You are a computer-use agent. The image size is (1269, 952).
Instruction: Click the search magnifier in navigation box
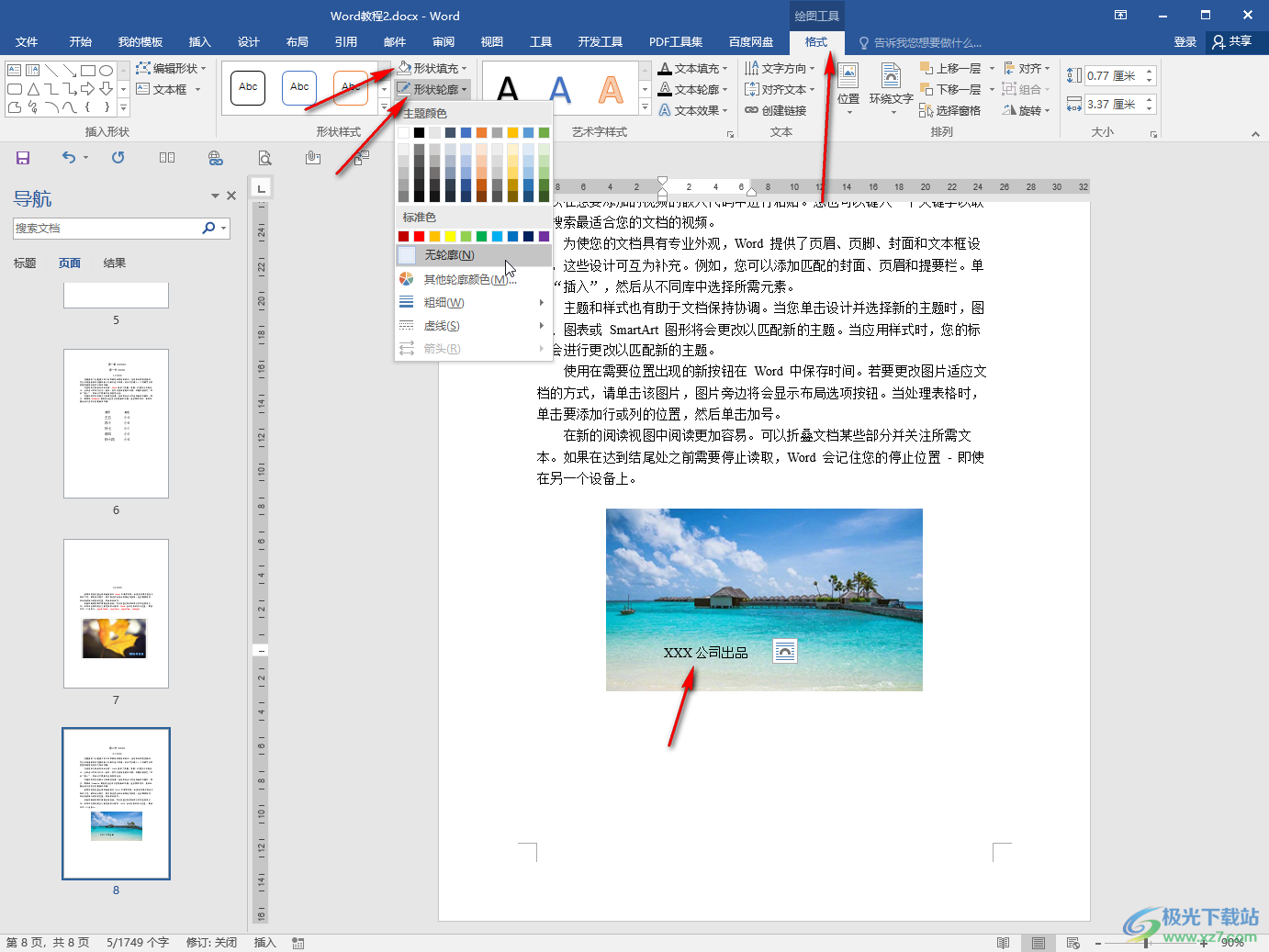click(x=208, y=228)
